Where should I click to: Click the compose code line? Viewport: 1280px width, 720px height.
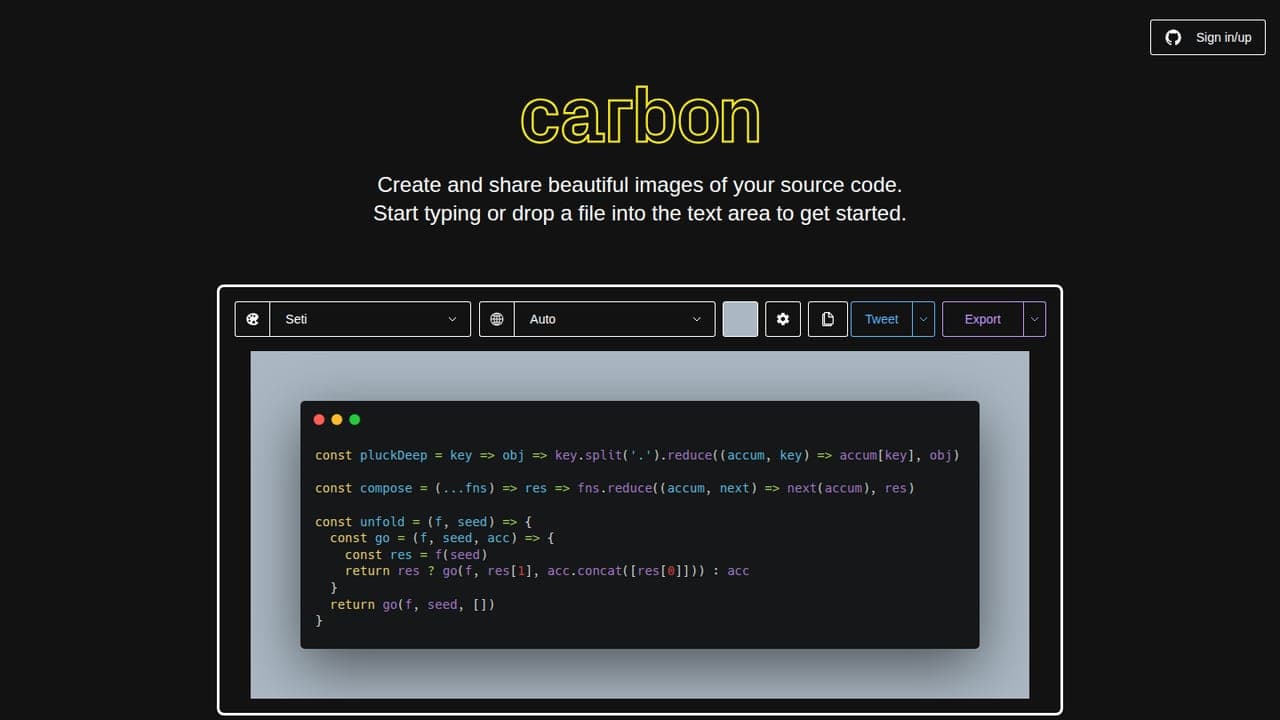tap(615, 488)
